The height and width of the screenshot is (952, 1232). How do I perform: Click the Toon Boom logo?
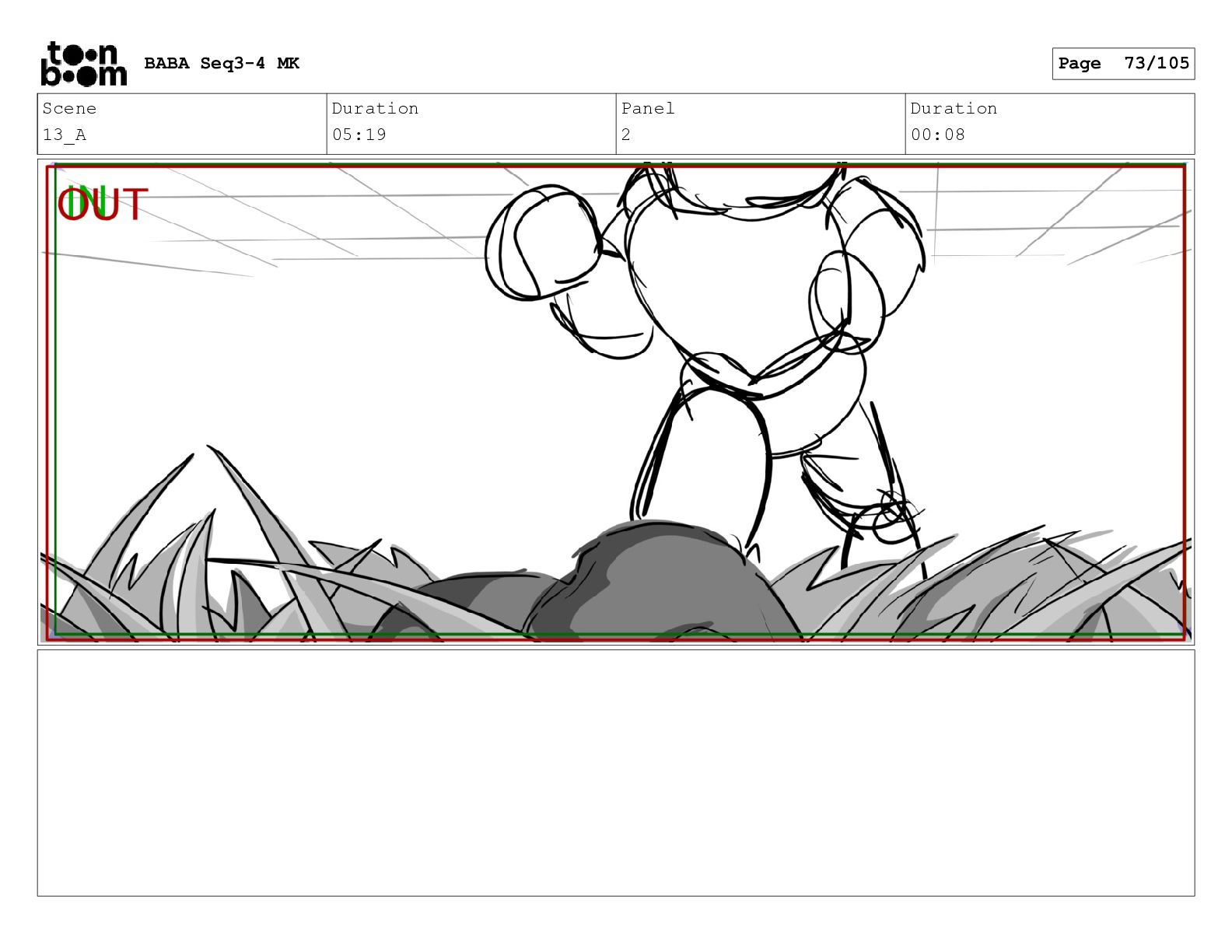(83, 64)
